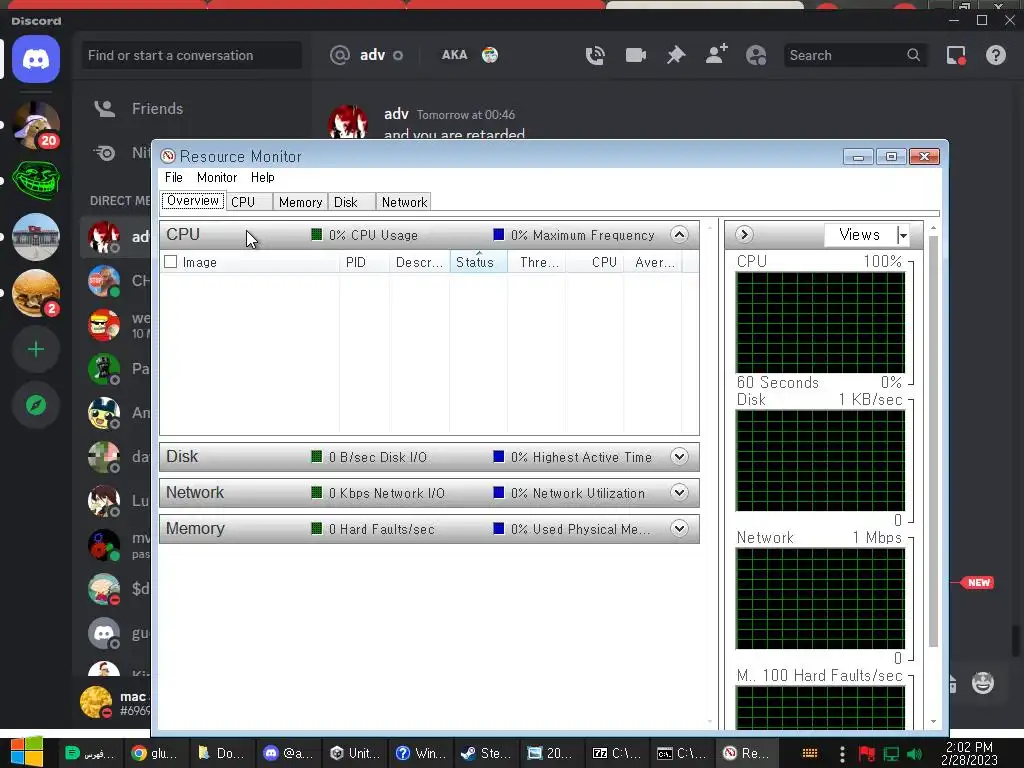Click the graphs pane vertical scrollbar
The width and height of the screenshot is (1024, 768).
(x=933, y=441)
